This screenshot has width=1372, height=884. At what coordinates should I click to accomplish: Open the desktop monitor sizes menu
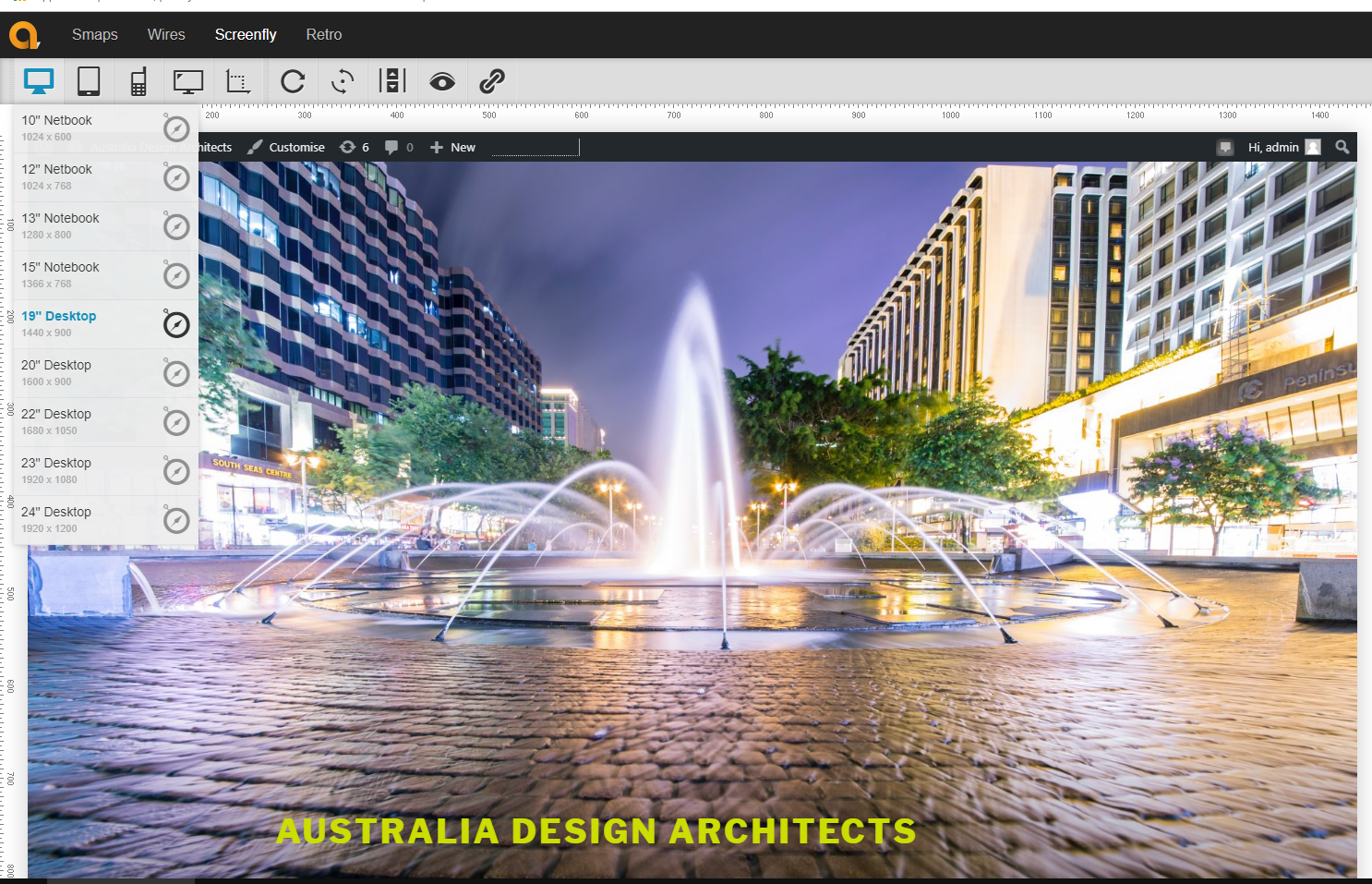click(x=39, y=81)
